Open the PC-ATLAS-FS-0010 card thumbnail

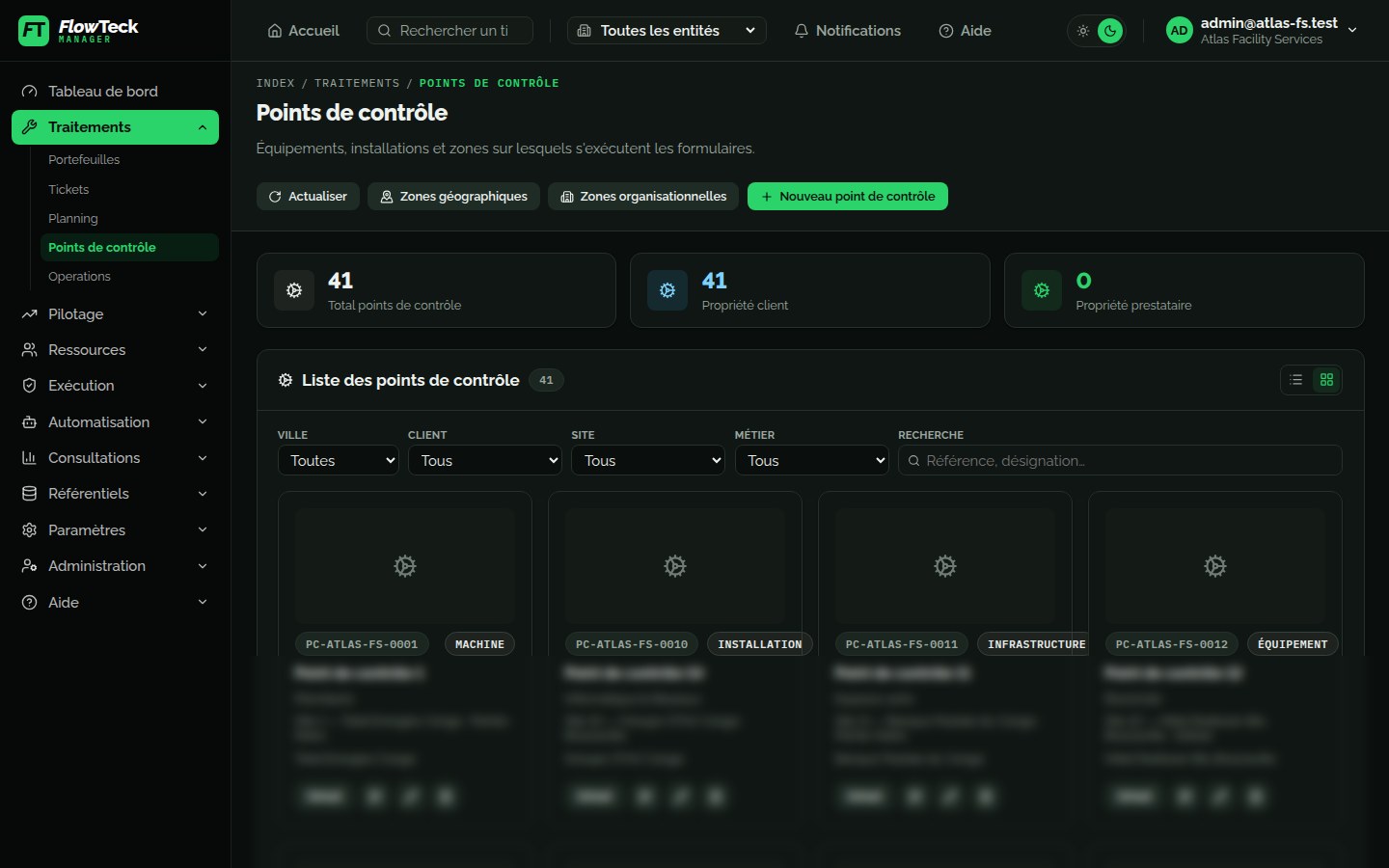coord(675,566)
